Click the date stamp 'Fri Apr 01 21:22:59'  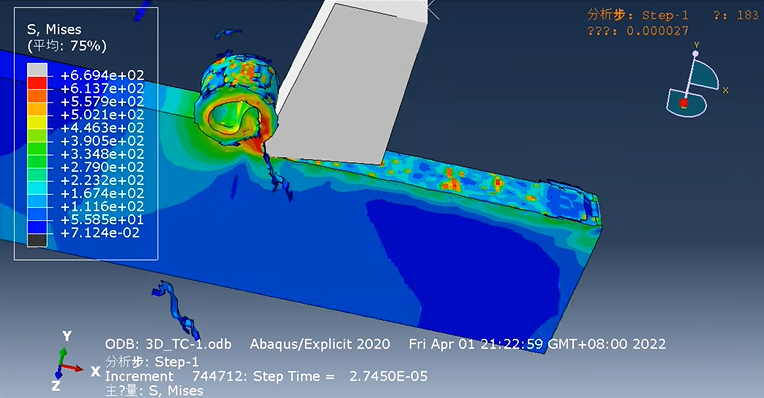[x=476, y=344]
